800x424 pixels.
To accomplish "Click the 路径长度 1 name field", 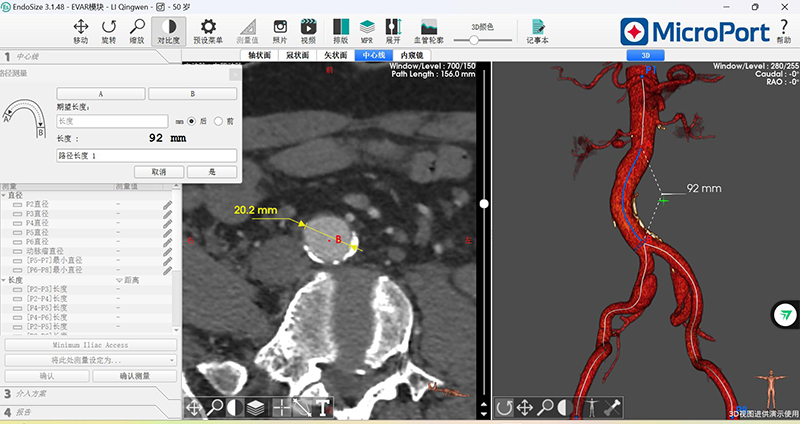I will [146, 156].
